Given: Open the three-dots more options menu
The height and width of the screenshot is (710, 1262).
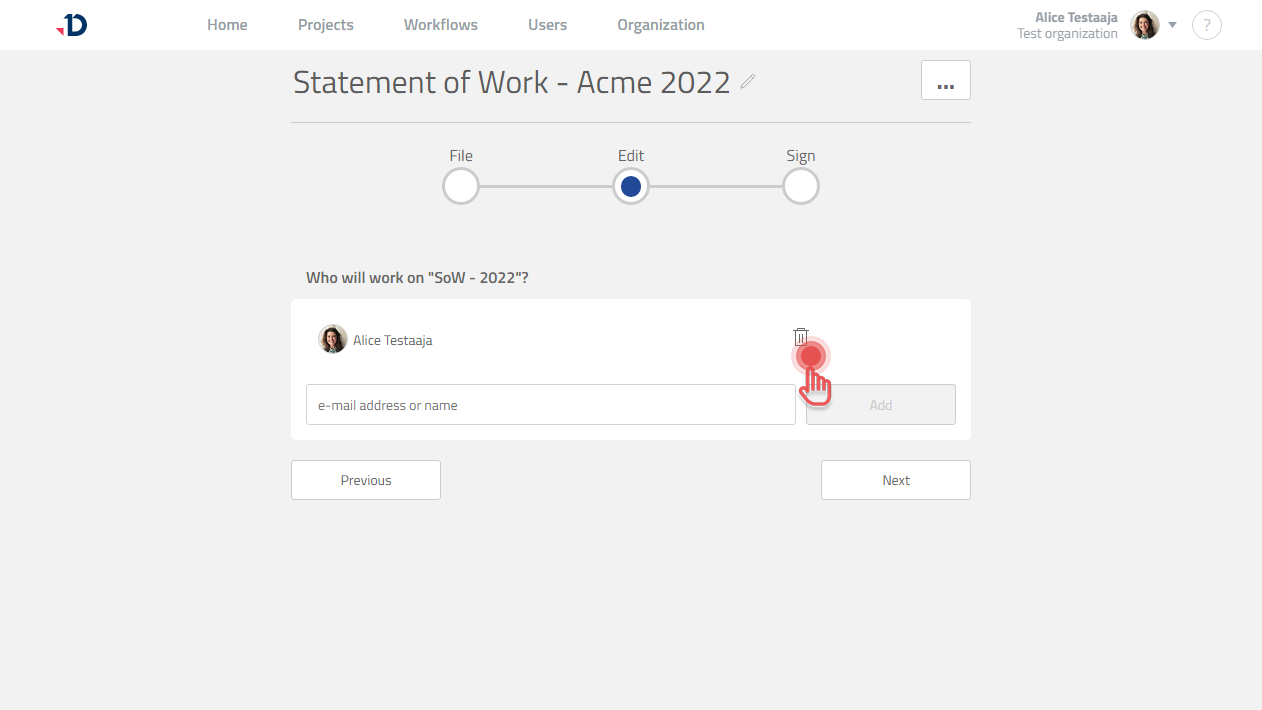Looking at the screenshot, I should [945, 80].
